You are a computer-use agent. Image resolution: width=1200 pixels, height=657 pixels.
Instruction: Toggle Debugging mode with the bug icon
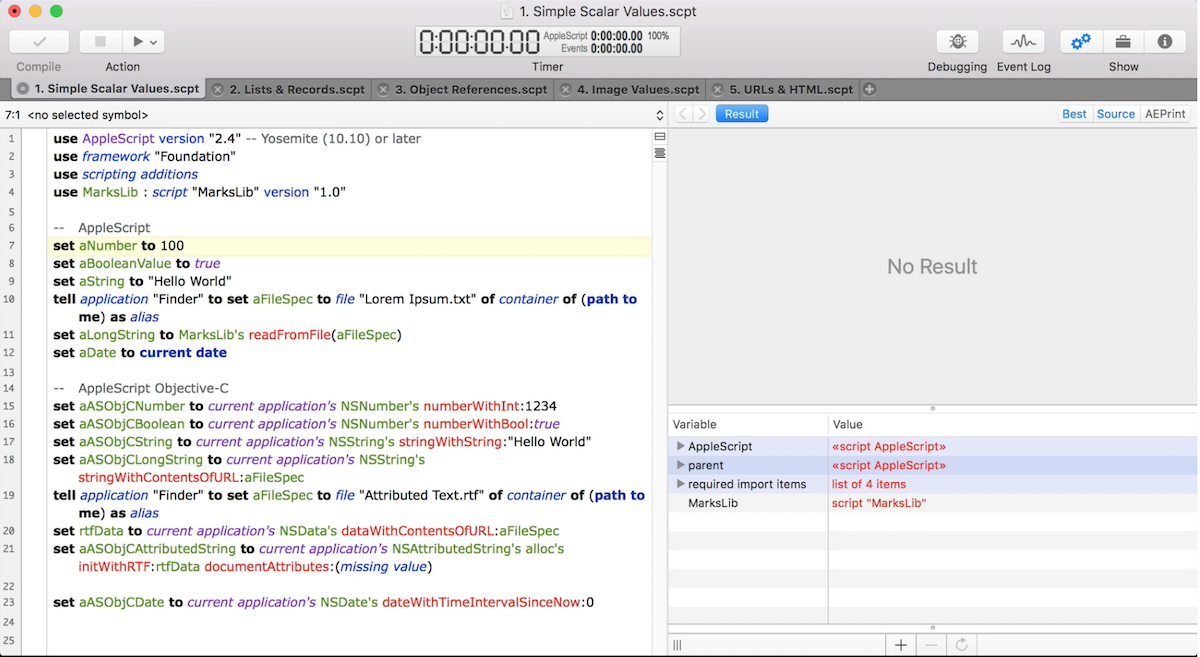click(x=957, y=42)
